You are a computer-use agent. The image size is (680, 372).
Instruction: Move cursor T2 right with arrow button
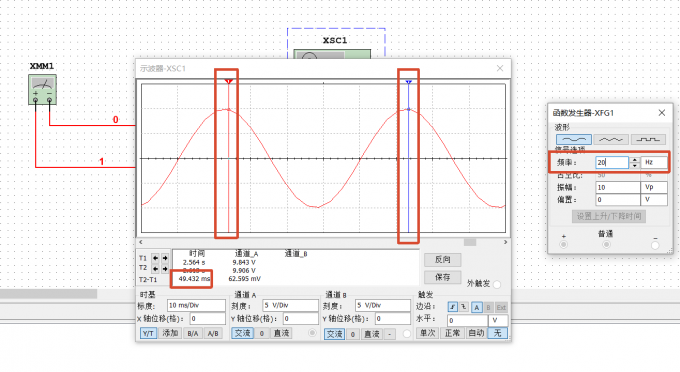point(165,269)
